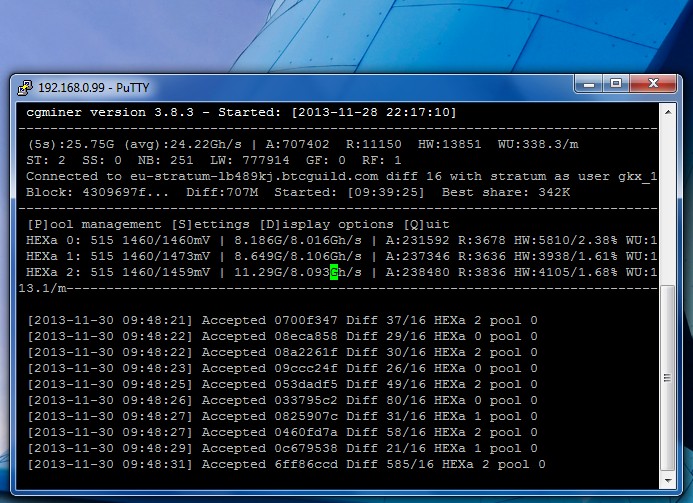Screen dimensions: 693x503
Task: Click the 'Best share: 342K' text
Action: point(506,192)
